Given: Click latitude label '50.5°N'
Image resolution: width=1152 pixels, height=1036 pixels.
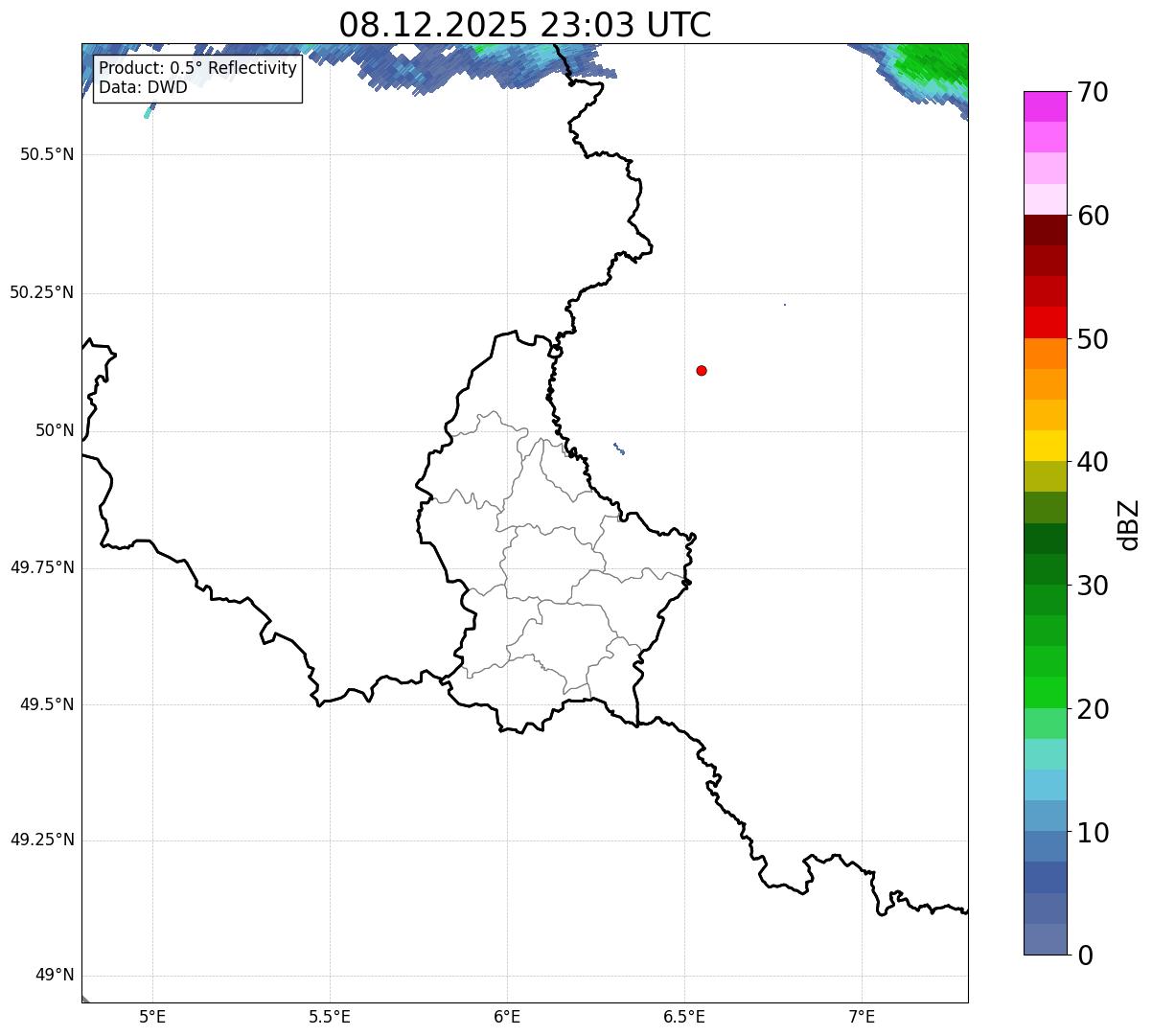Looking at the screenshot, I should [47, 154].
